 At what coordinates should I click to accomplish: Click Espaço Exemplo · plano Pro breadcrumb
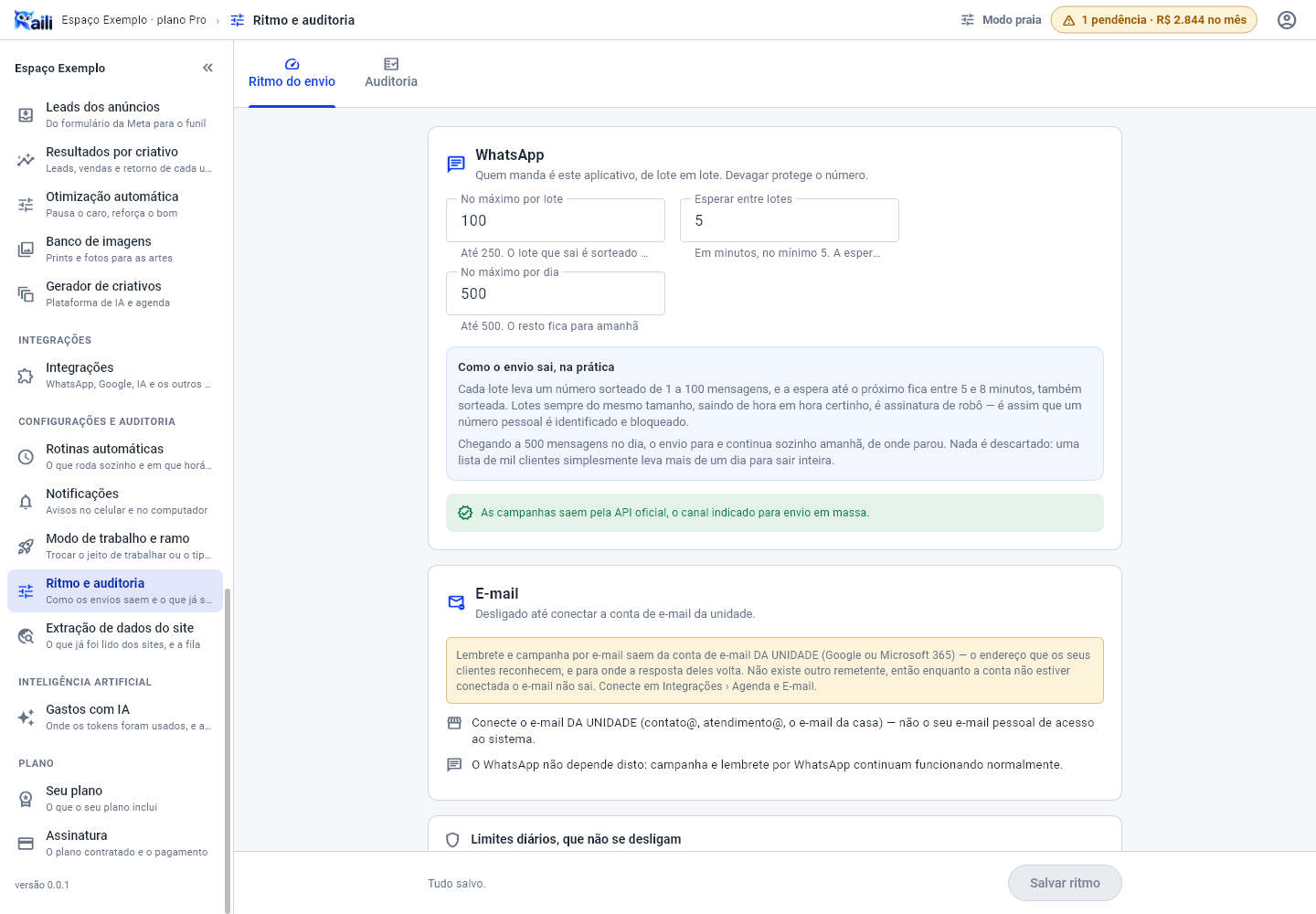pyautogui.click(x=134, y=20)
